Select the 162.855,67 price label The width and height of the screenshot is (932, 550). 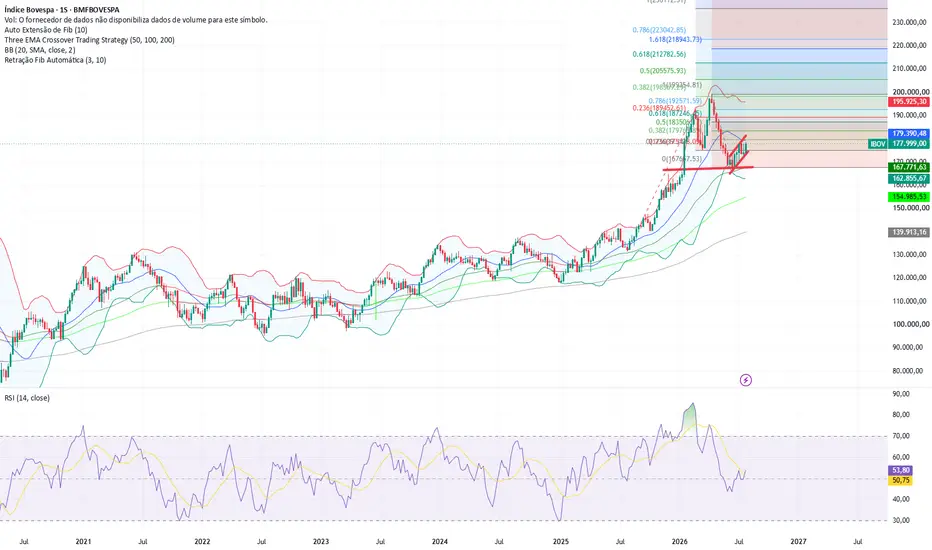908,178
